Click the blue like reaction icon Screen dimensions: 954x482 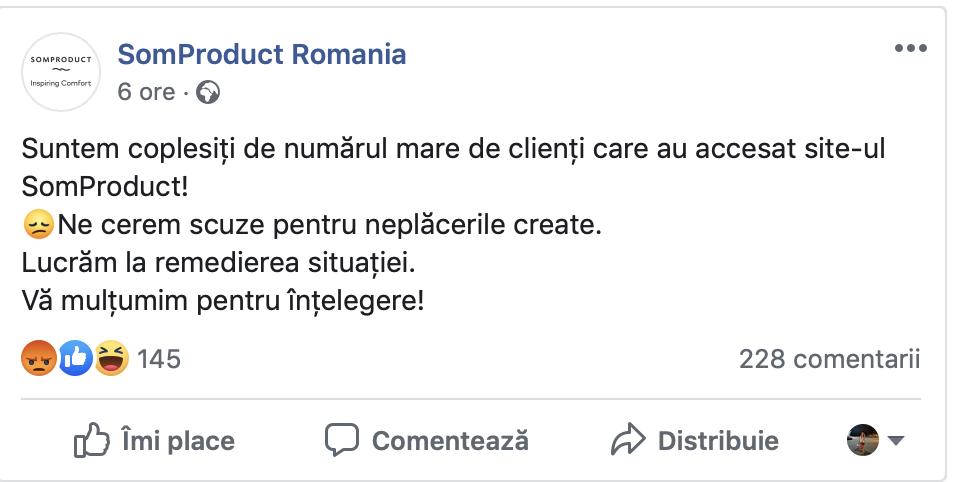tap(75, 358)
